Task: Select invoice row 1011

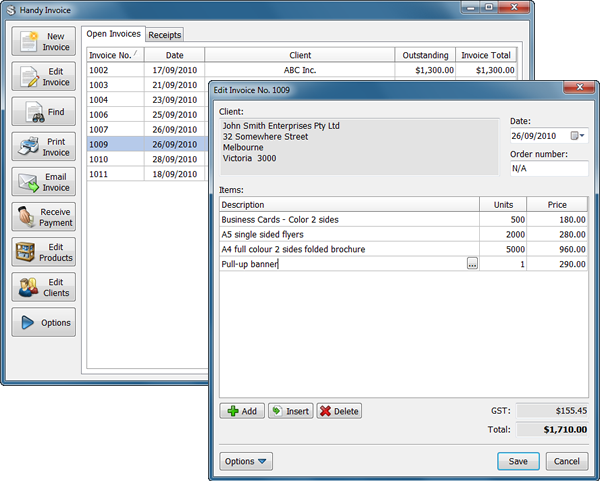Action: point(147,174)
